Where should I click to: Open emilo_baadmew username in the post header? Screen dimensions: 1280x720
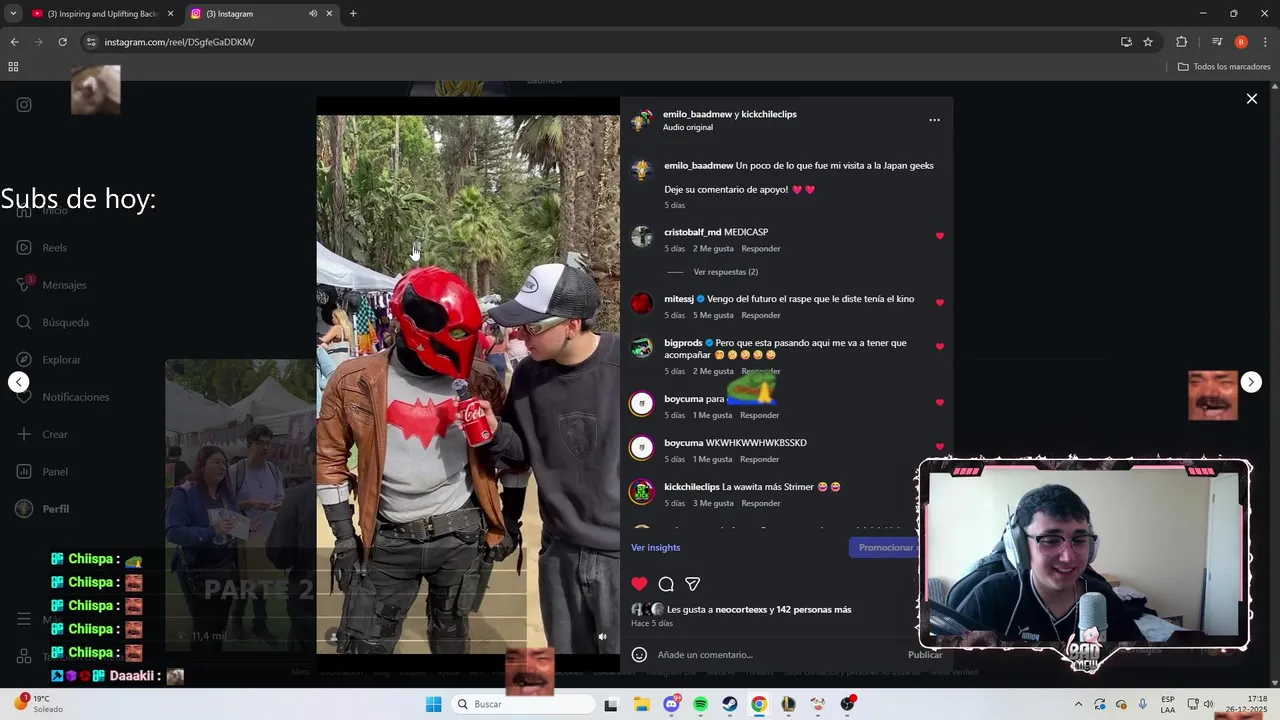[697, 114]
